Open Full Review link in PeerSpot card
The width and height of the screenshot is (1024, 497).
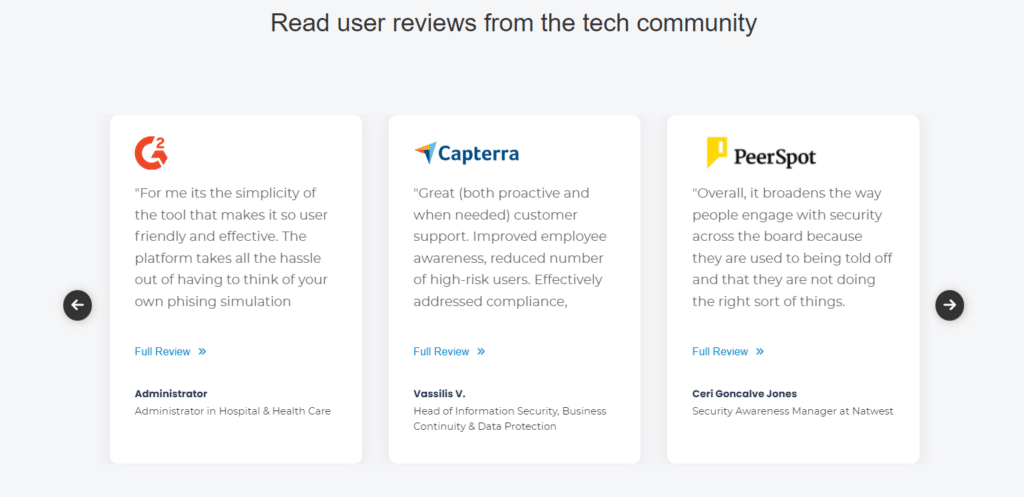(x=720, y=351)
